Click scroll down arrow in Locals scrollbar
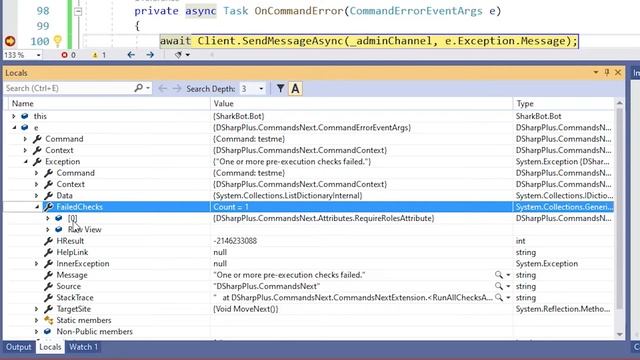 (620, 335)
